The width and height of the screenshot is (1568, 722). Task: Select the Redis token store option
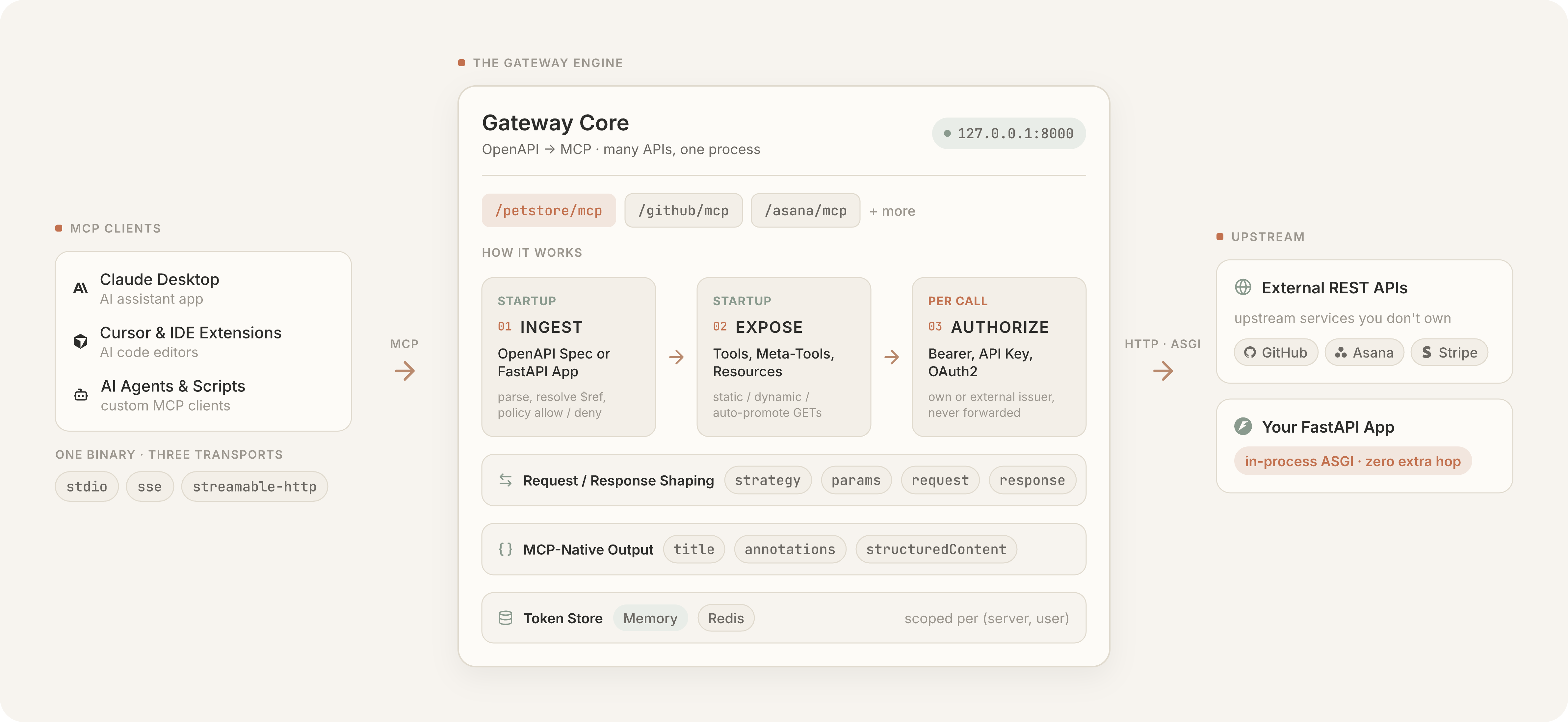tap(725, 618)
